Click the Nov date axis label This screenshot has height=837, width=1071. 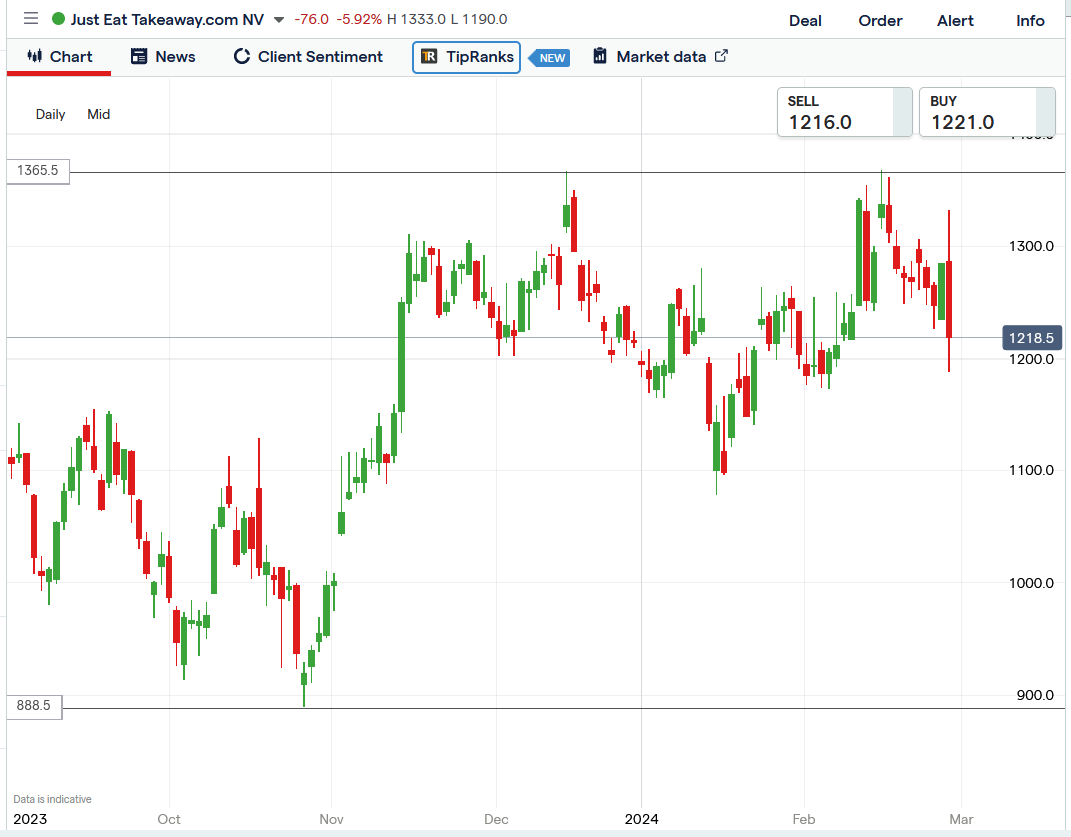coord(331,819)
